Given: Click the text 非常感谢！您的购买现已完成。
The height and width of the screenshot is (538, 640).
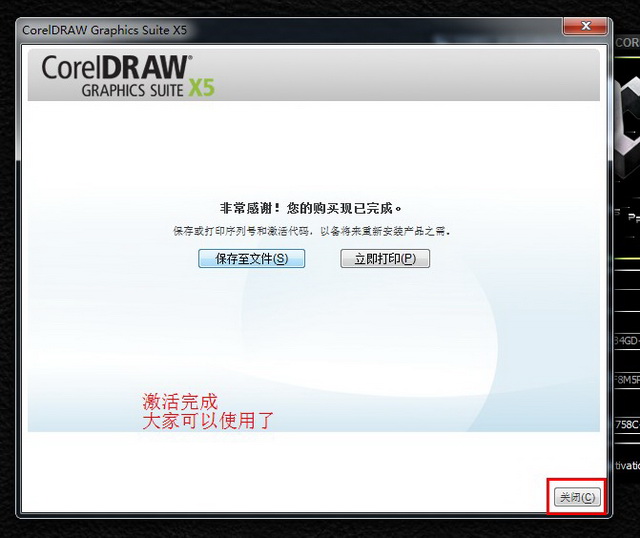Looking at the screenshot, I should pyautogui.click(x=311, y=208).
